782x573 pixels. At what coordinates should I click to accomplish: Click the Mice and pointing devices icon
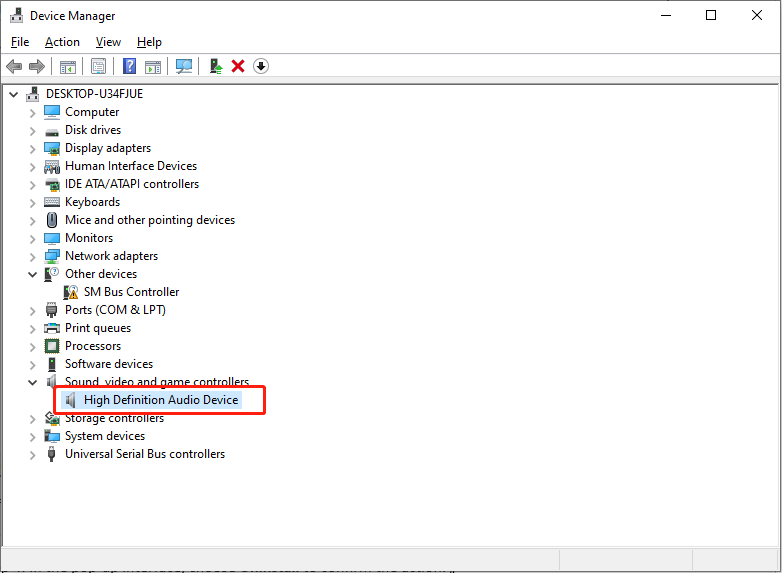tap(52, 220)
